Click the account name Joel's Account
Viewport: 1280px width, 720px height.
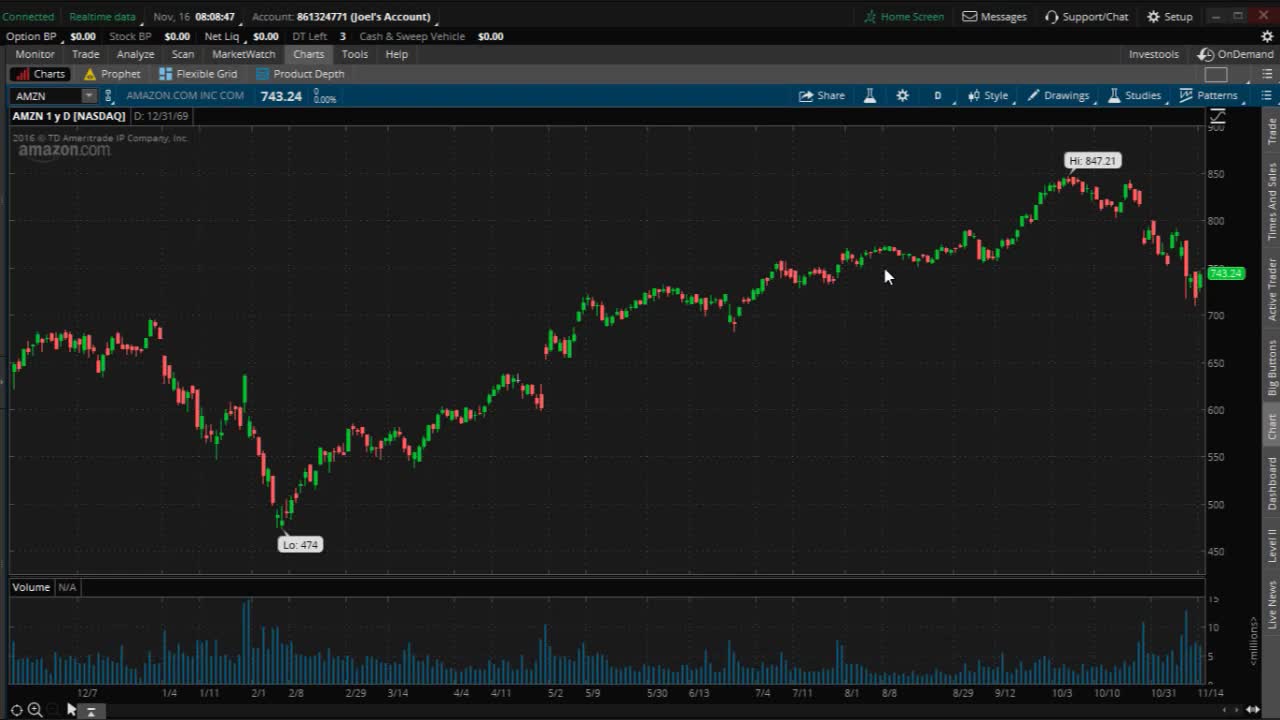tap(390, 17)
